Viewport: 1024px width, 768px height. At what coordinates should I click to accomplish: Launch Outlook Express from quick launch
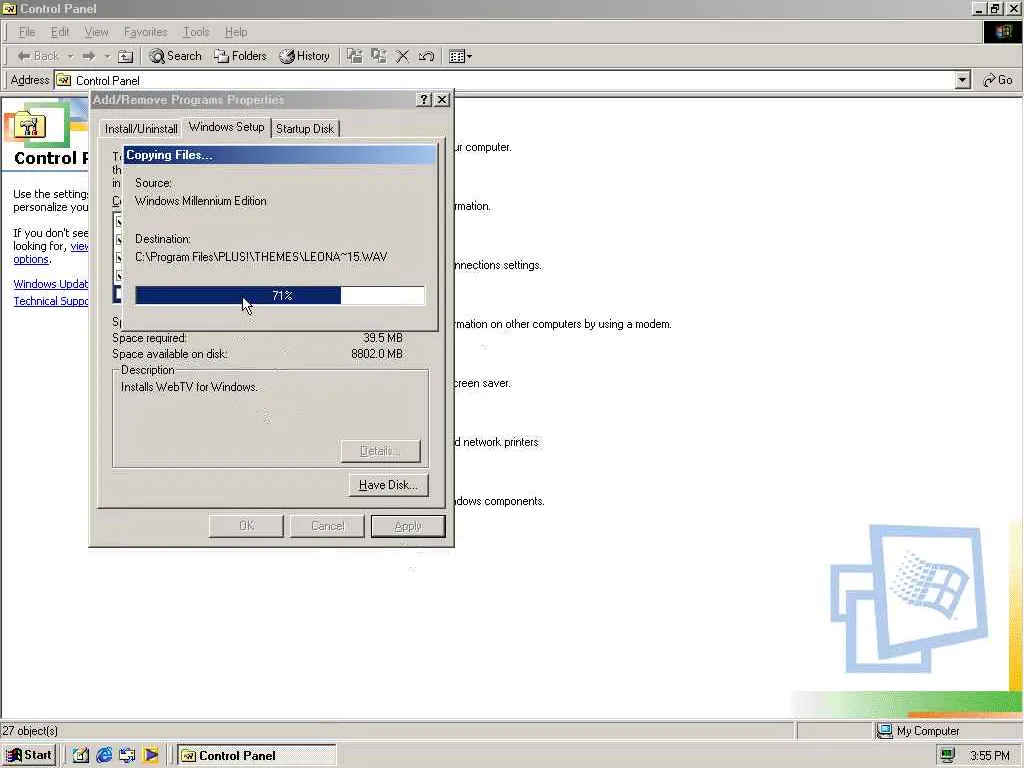(127, 756)
